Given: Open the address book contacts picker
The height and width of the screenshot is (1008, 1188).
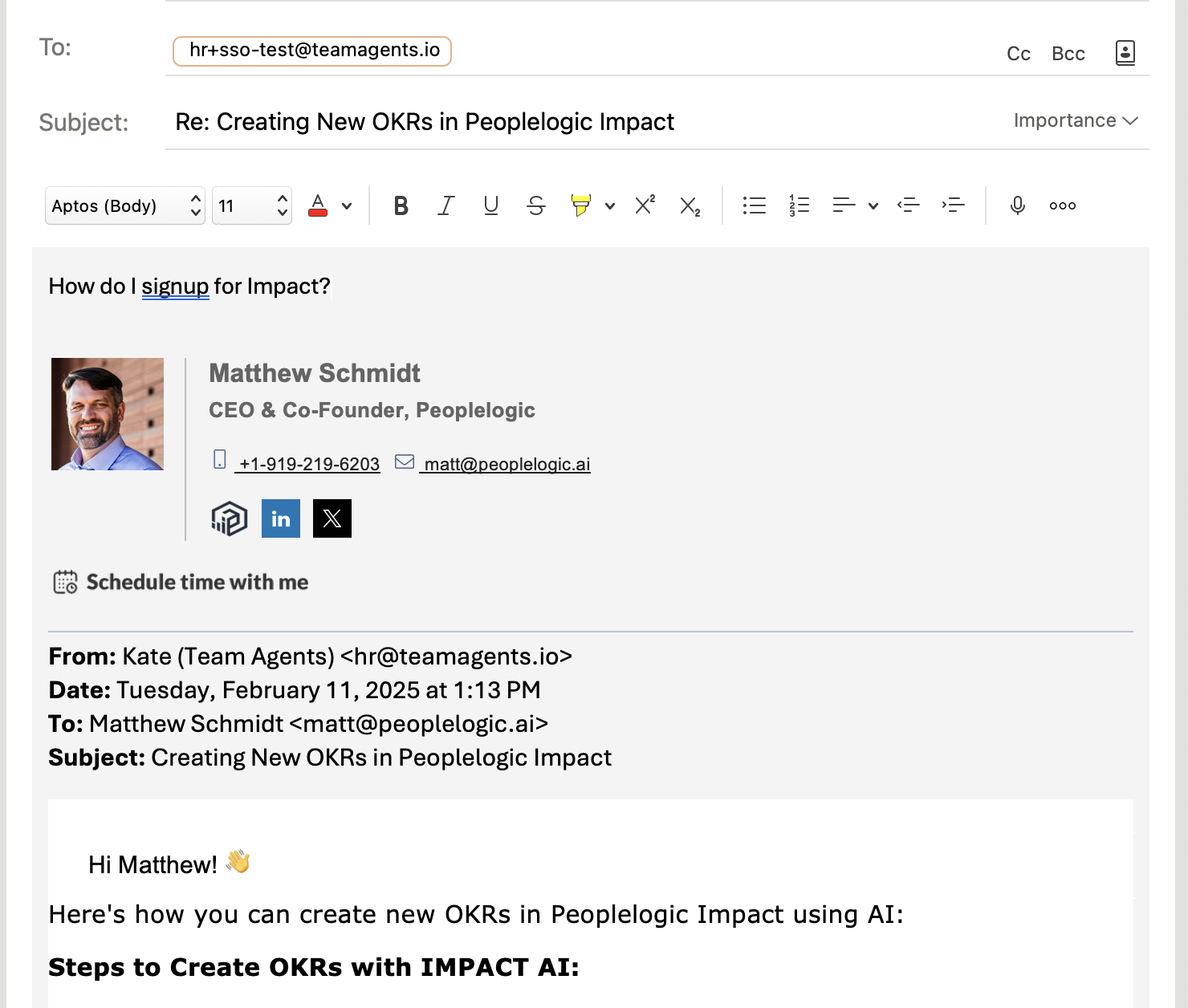Looking at the screenshot, I should click(1125, 53).
